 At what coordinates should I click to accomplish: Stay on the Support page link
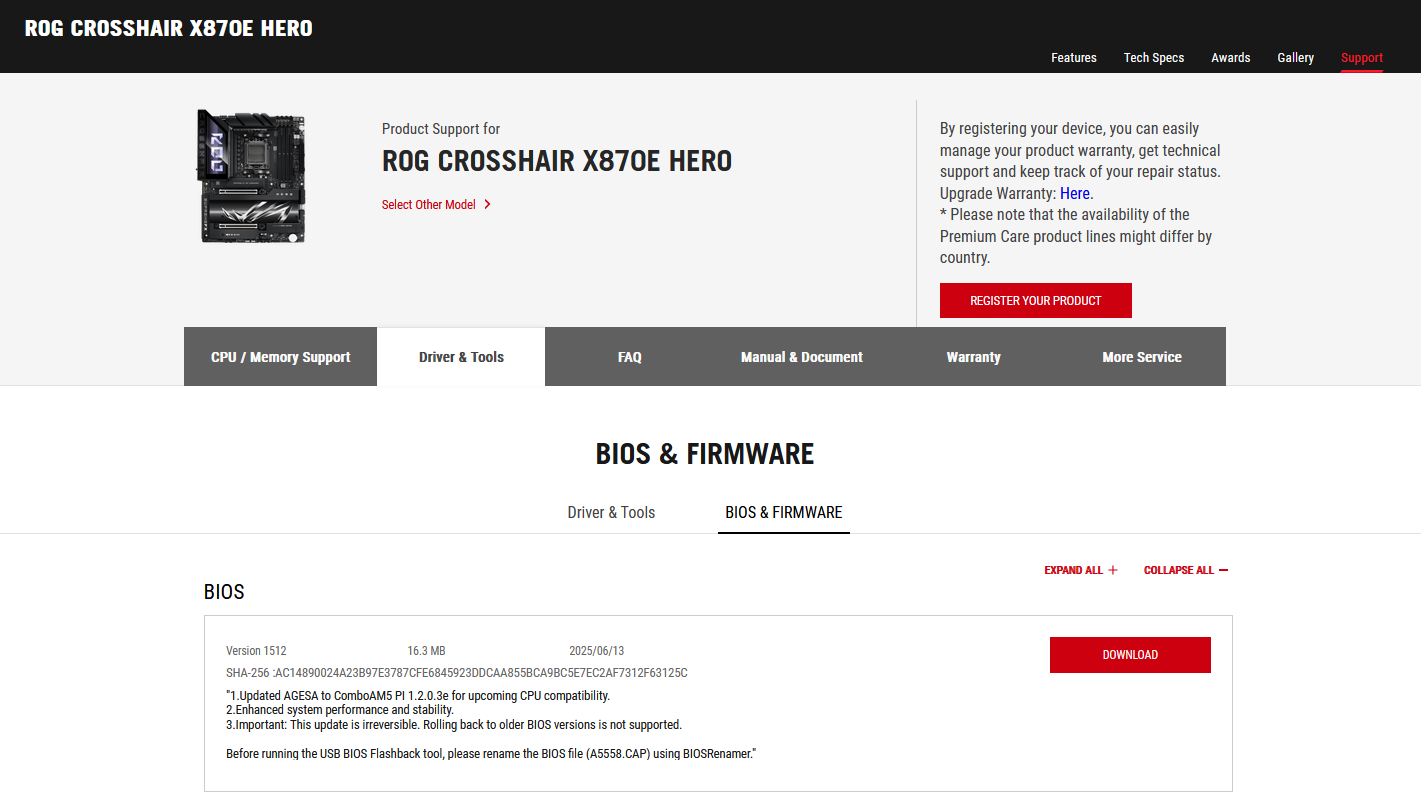pyautogui.click(x=1361, y=57)
